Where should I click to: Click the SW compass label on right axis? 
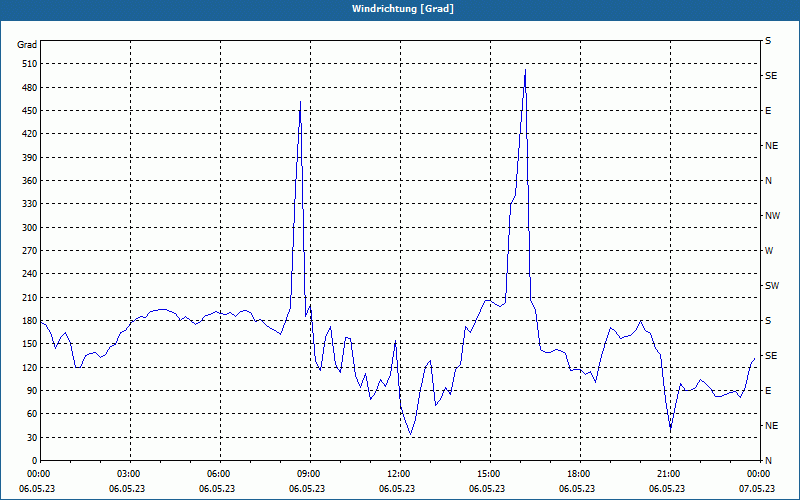(x=772, y=286)
